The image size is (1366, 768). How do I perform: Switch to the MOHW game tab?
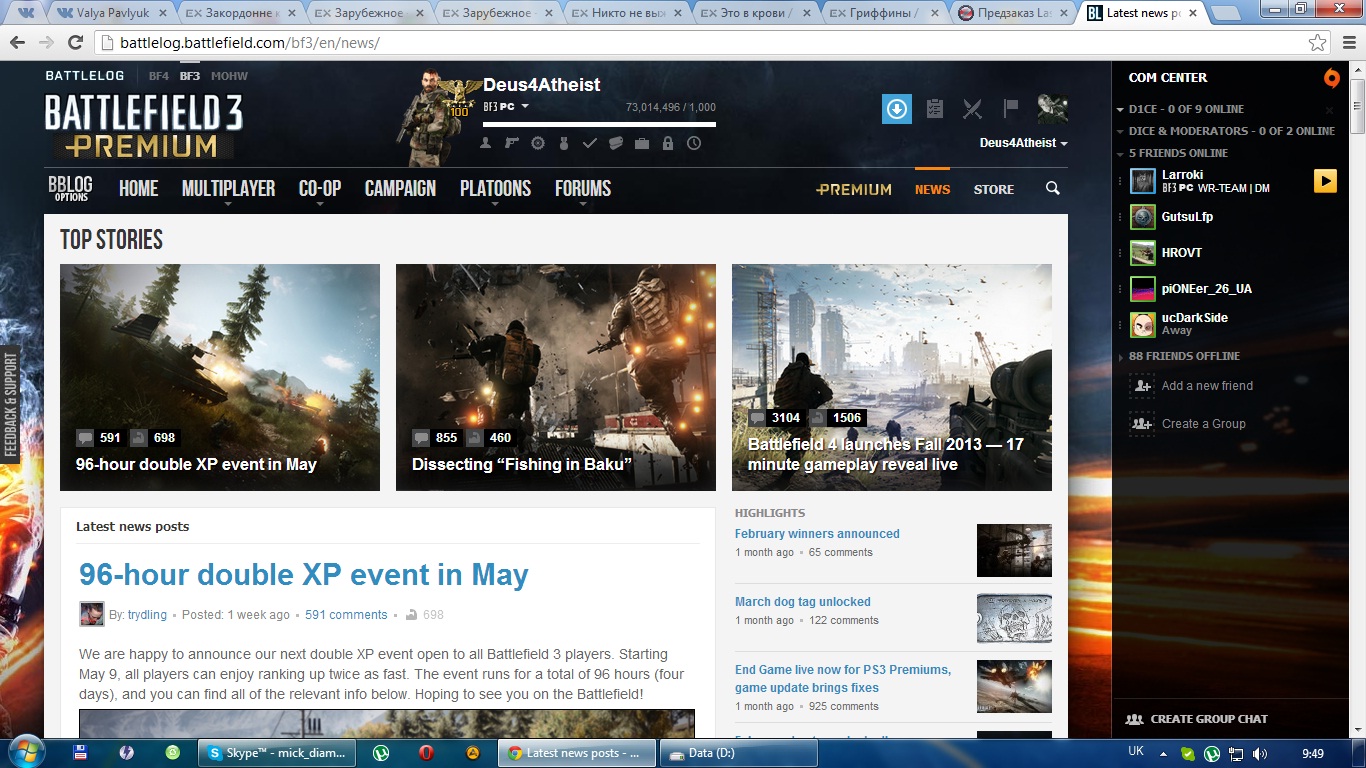point(229,76)
